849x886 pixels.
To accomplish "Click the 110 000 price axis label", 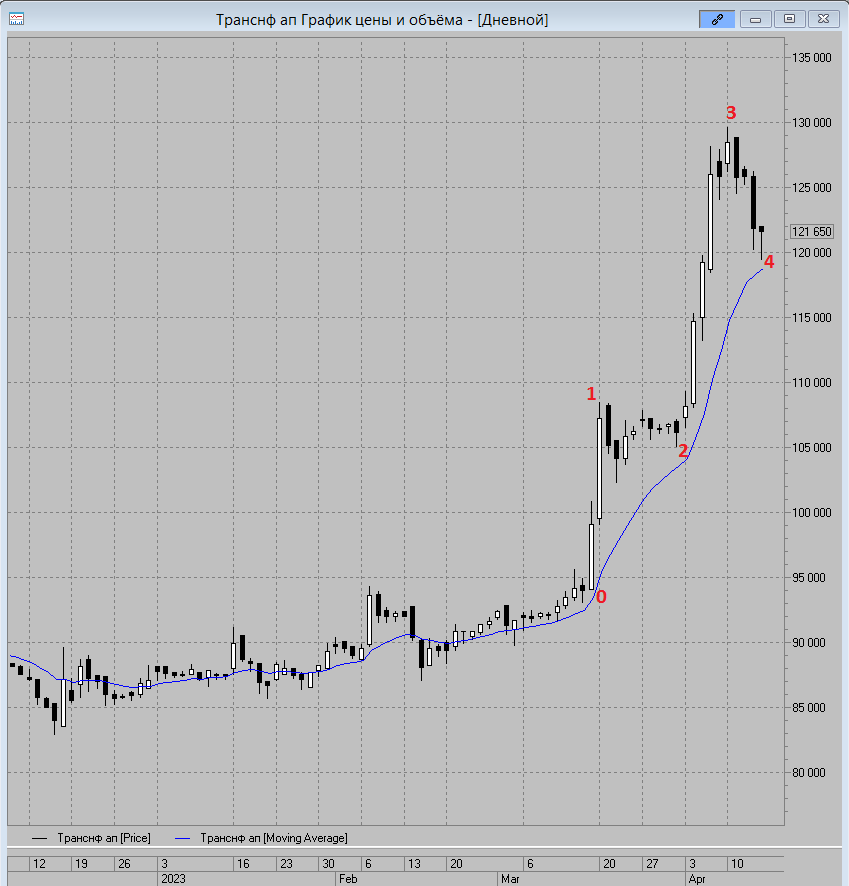I will 811,383.
